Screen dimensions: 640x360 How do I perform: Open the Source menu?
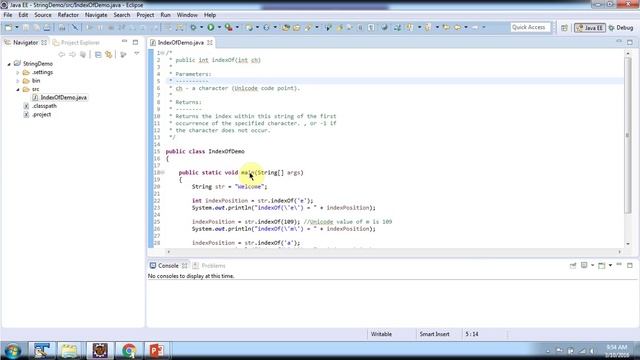click(x=43, y=15)
